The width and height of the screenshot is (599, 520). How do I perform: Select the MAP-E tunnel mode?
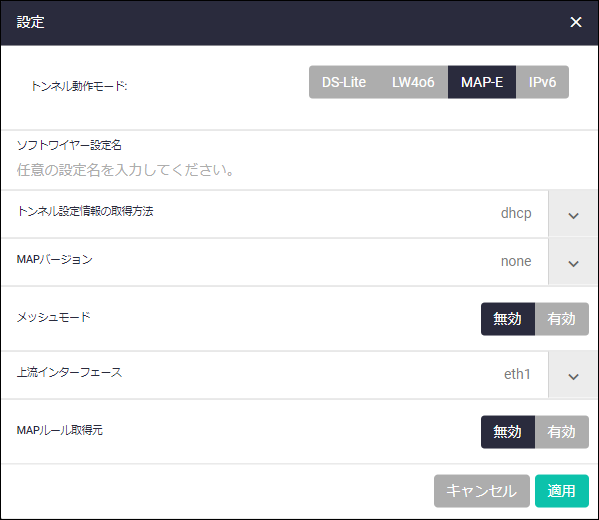[482, 82]
